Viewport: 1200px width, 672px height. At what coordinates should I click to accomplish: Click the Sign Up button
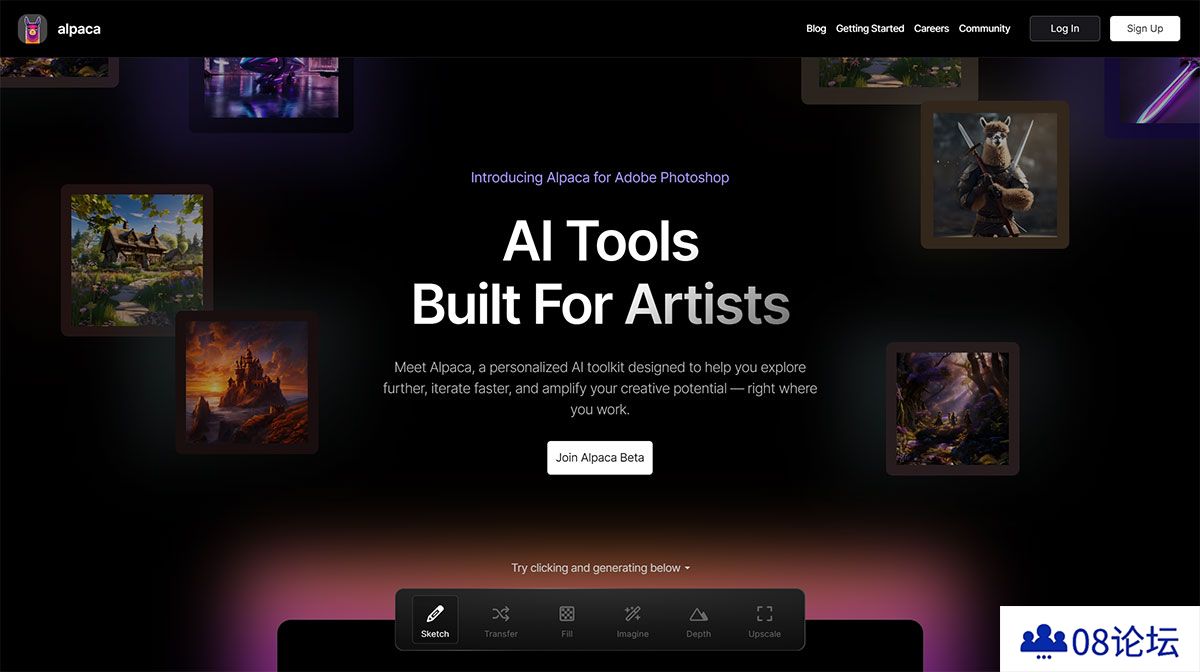(1145, 29)
